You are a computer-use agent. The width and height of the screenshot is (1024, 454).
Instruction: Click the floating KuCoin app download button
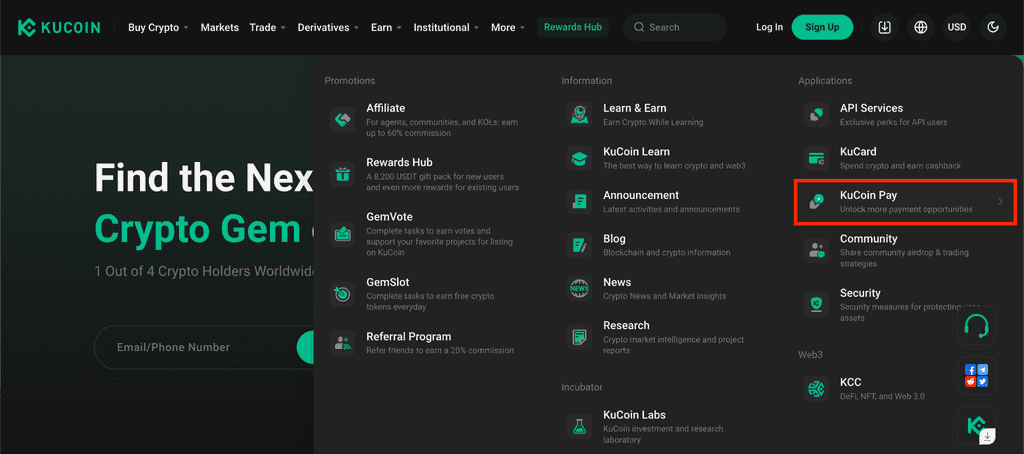(x=976, y=426)
